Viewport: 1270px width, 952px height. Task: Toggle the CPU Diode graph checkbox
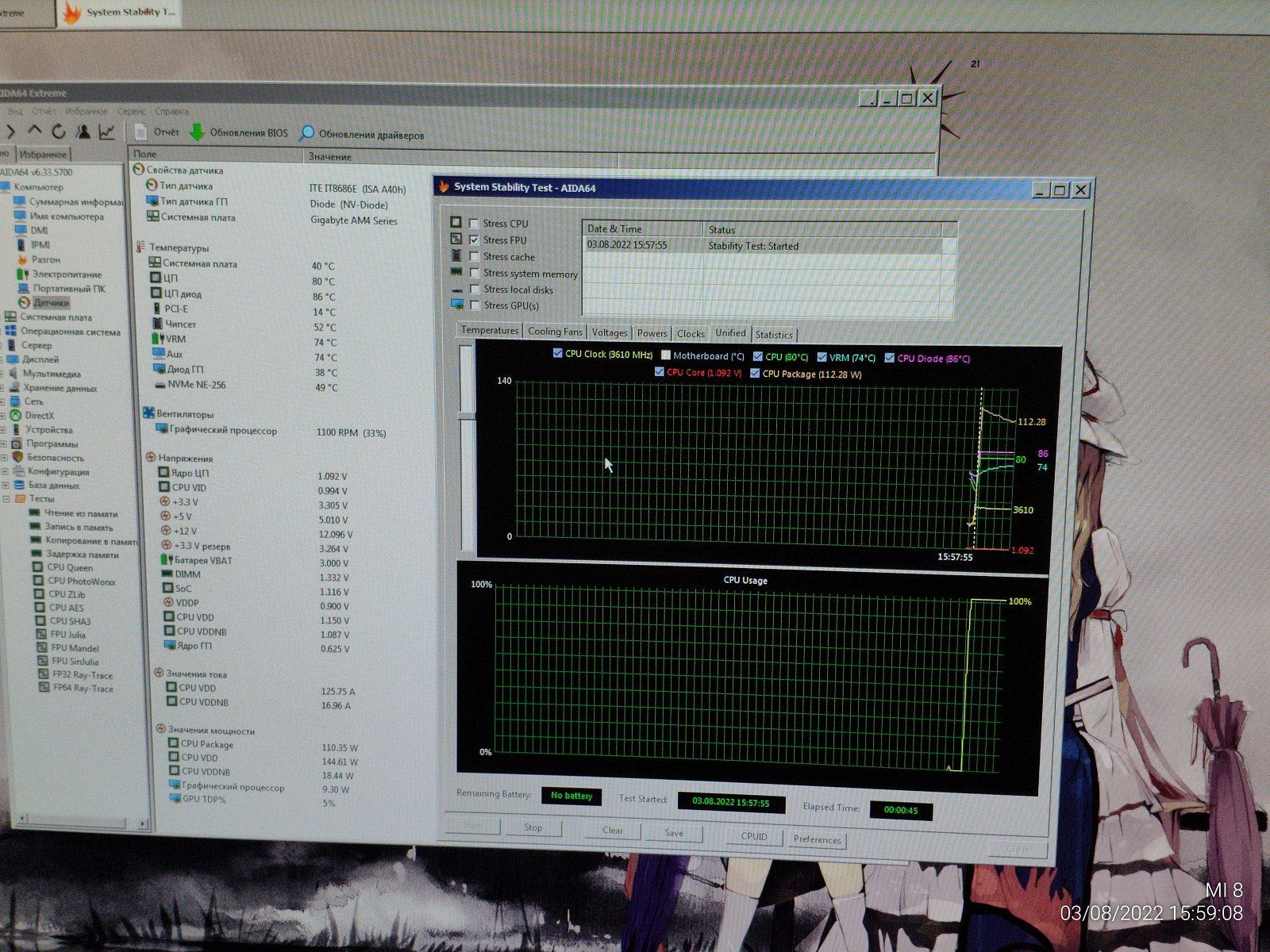click(x=890, y=358)
